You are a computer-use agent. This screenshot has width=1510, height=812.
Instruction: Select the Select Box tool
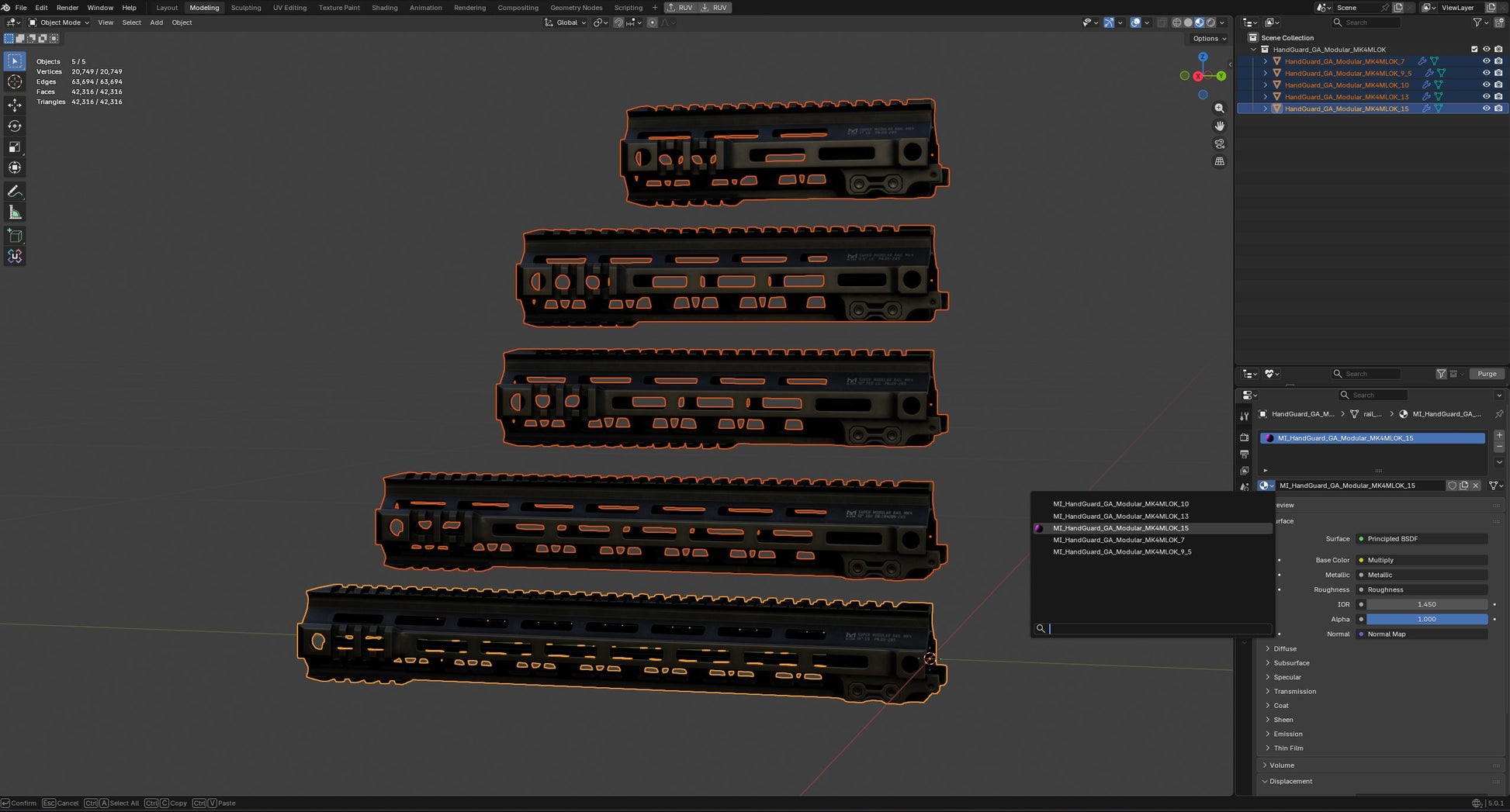pos(15,61)
